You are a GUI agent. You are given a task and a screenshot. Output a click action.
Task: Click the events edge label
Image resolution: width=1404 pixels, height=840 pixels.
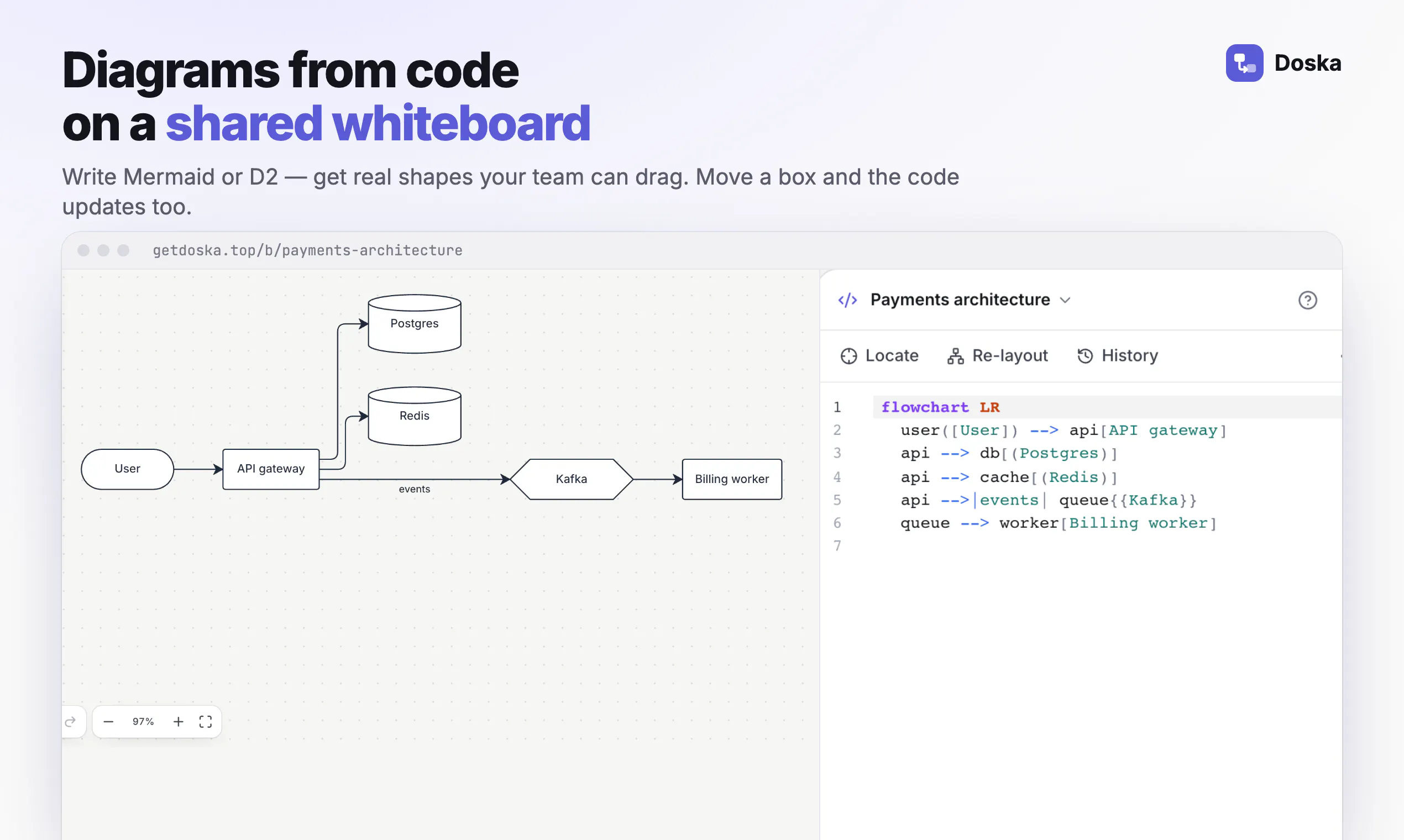point(415,489)
